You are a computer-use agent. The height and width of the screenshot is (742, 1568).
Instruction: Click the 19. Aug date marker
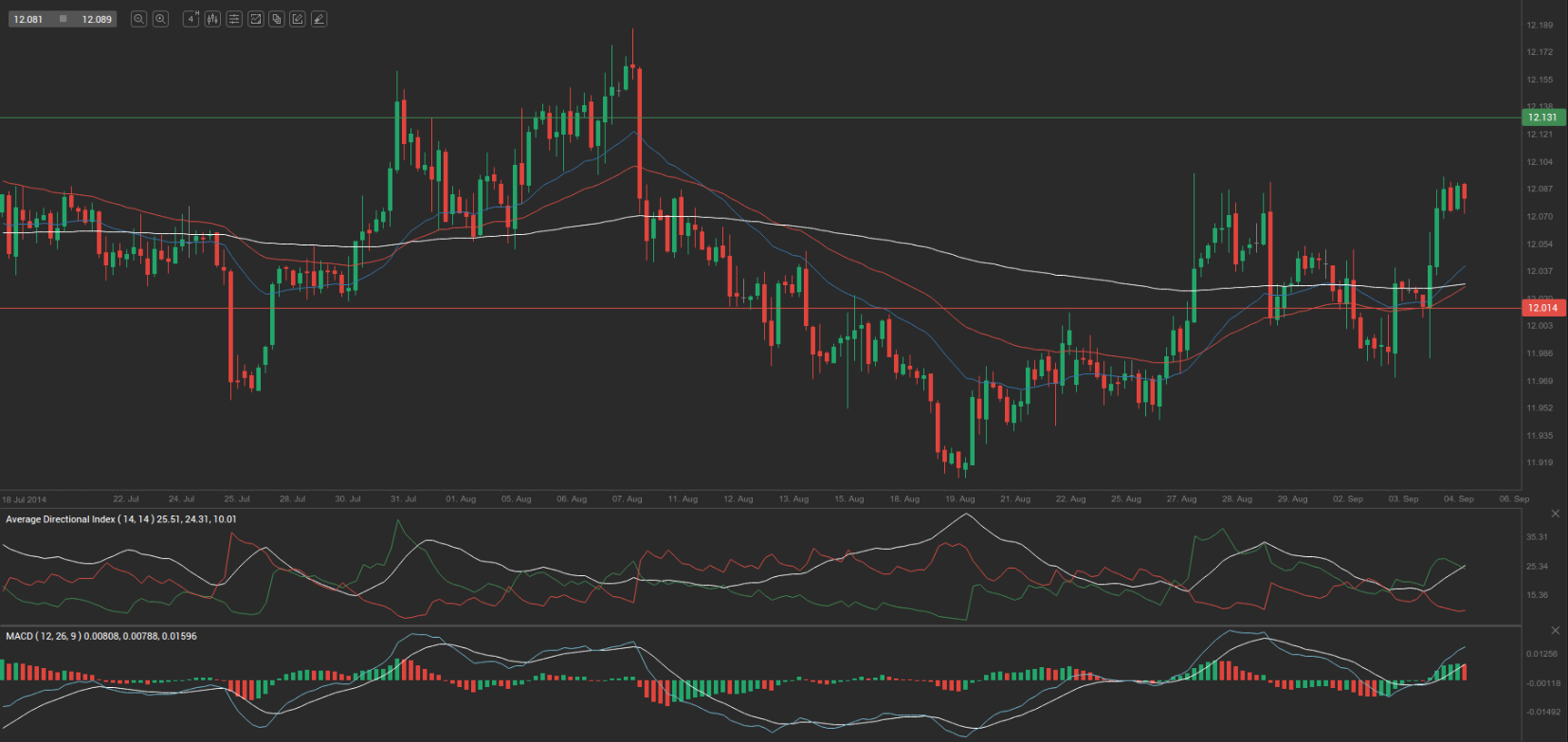(959, 498)
